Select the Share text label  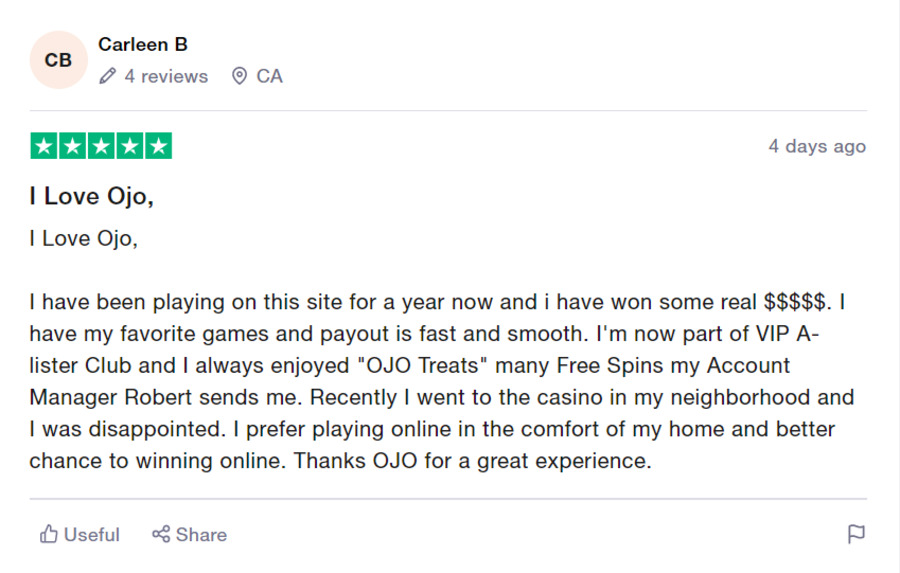click(201, 535)
